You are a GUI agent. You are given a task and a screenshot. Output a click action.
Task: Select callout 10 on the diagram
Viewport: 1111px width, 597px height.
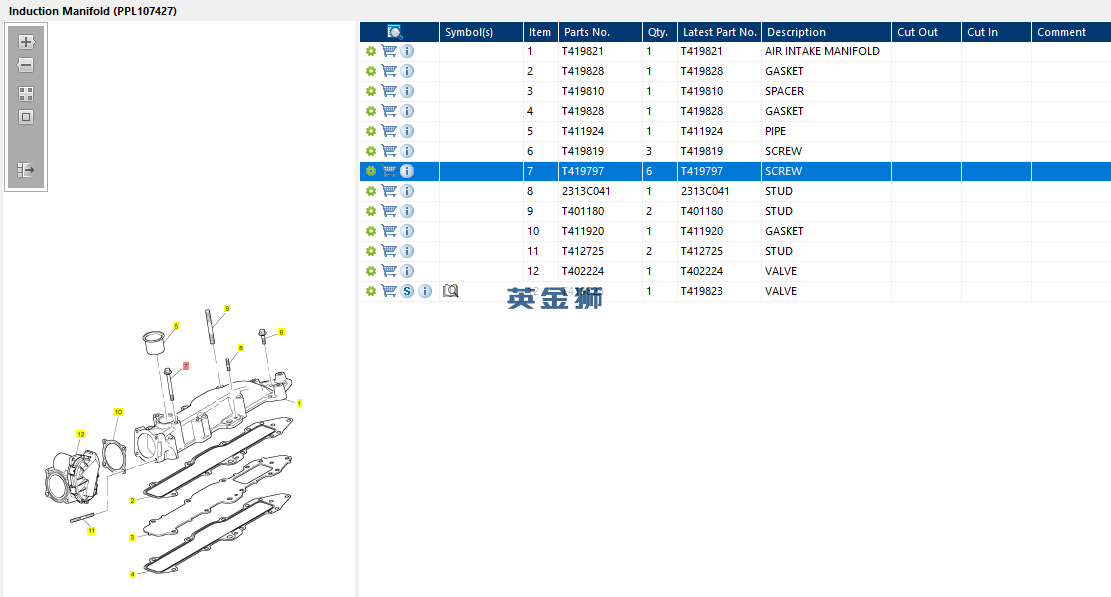tap(118, 412)
